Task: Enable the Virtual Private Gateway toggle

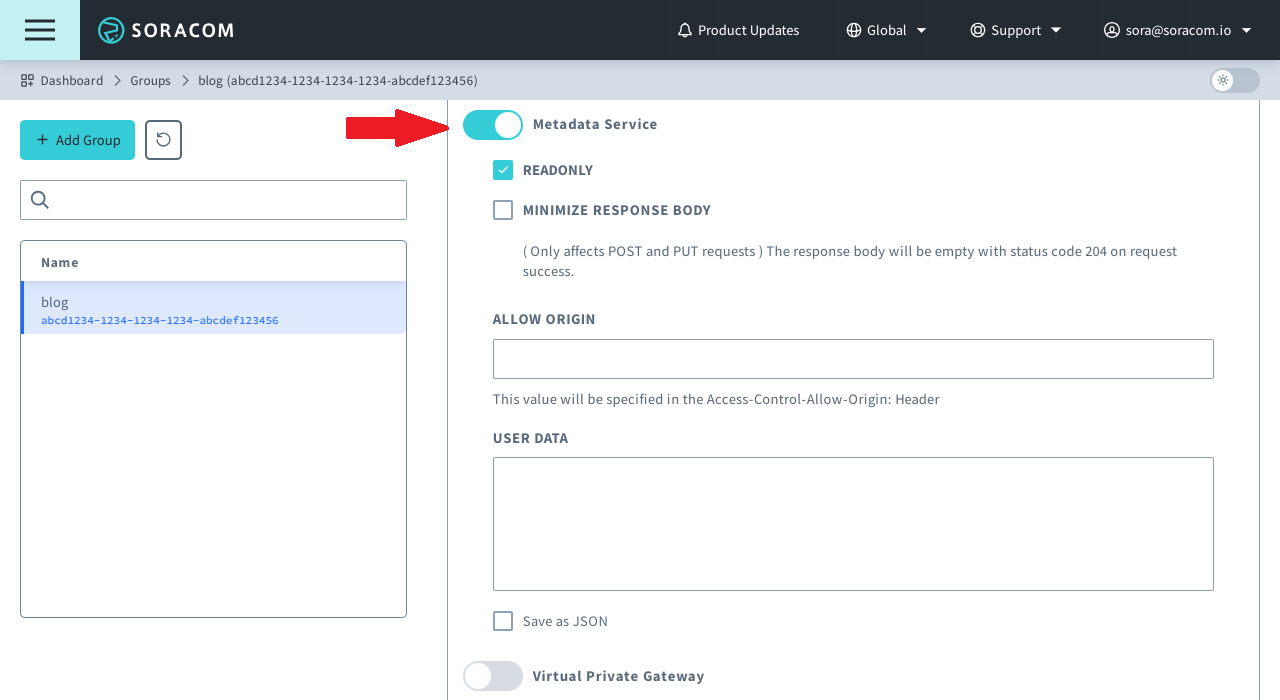Action: [x=492, y=676]
